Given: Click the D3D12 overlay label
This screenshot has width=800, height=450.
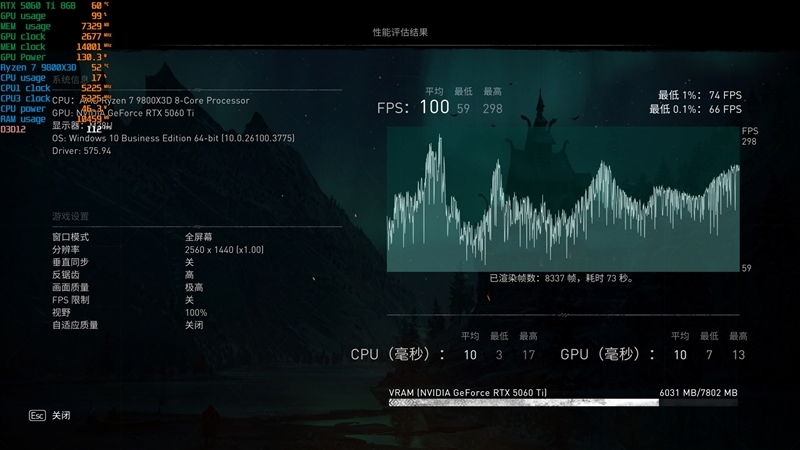Looking at the screenshot, I should tap(13, 129).
